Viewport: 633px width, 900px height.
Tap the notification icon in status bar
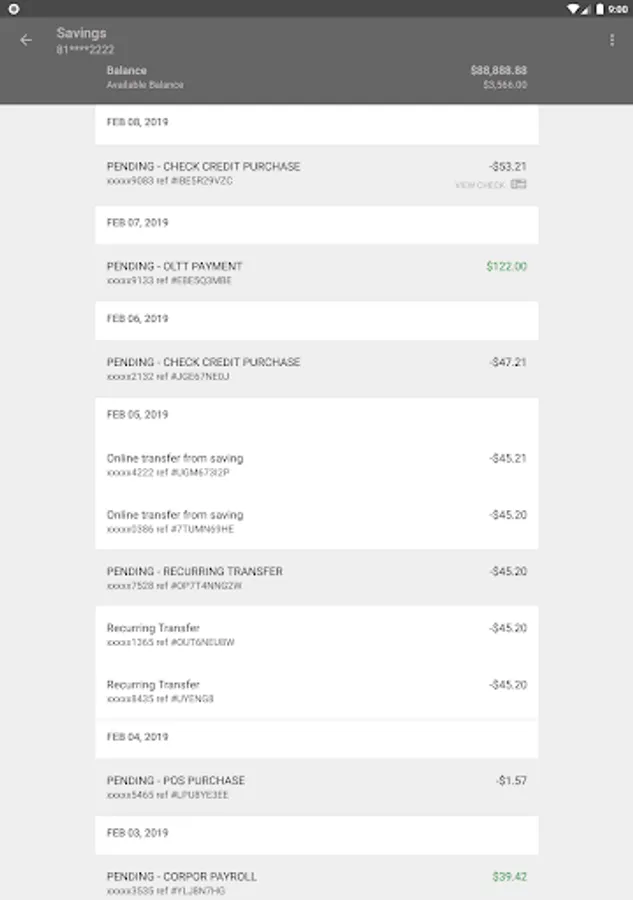tap(14, 8)
